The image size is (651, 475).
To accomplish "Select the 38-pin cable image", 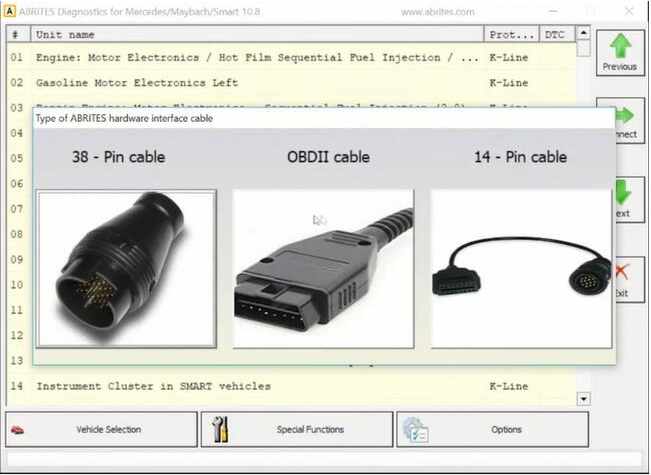I will [x=126, y=269].
